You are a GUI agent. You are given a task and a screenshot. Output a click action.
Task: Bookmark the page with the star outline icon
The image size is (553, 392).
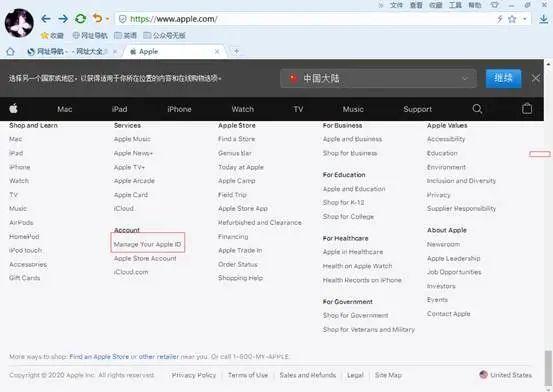512,19
